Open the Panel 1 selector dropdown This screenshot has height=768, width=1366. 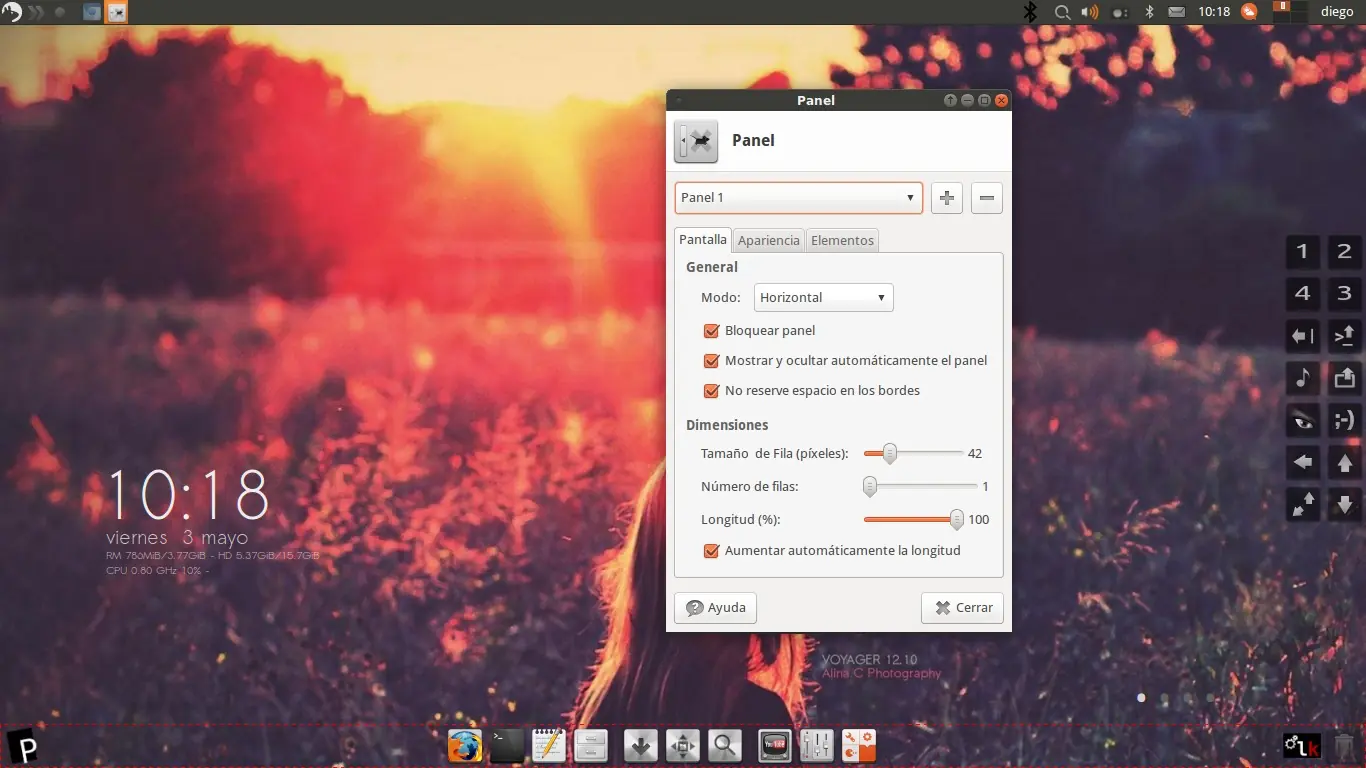[798, 198]
